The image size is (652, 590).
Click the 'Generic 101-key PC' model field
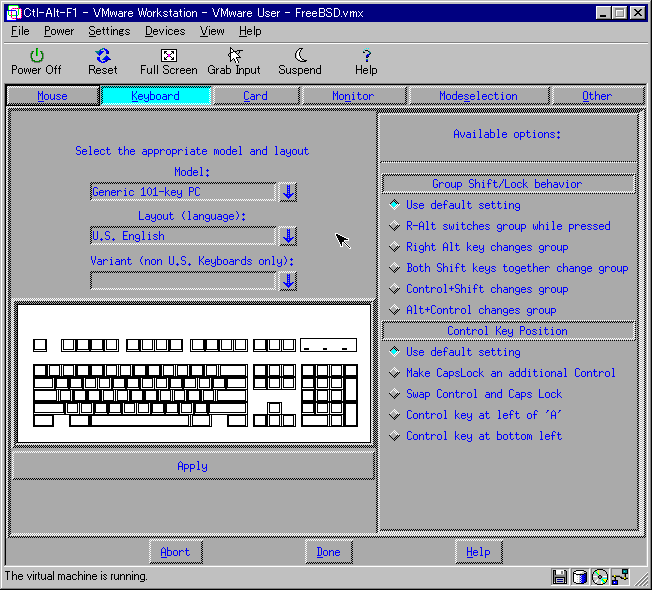point(183,192)
